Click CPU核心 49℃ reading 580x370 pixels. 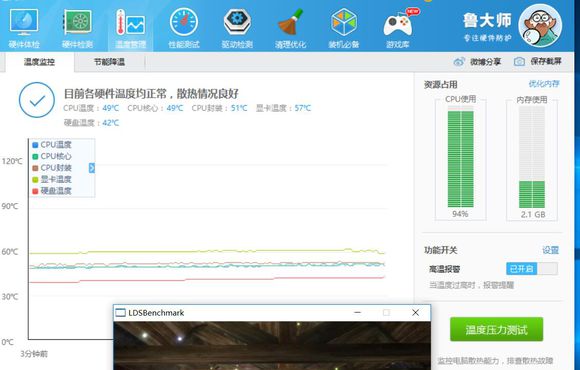coord(155,108)
